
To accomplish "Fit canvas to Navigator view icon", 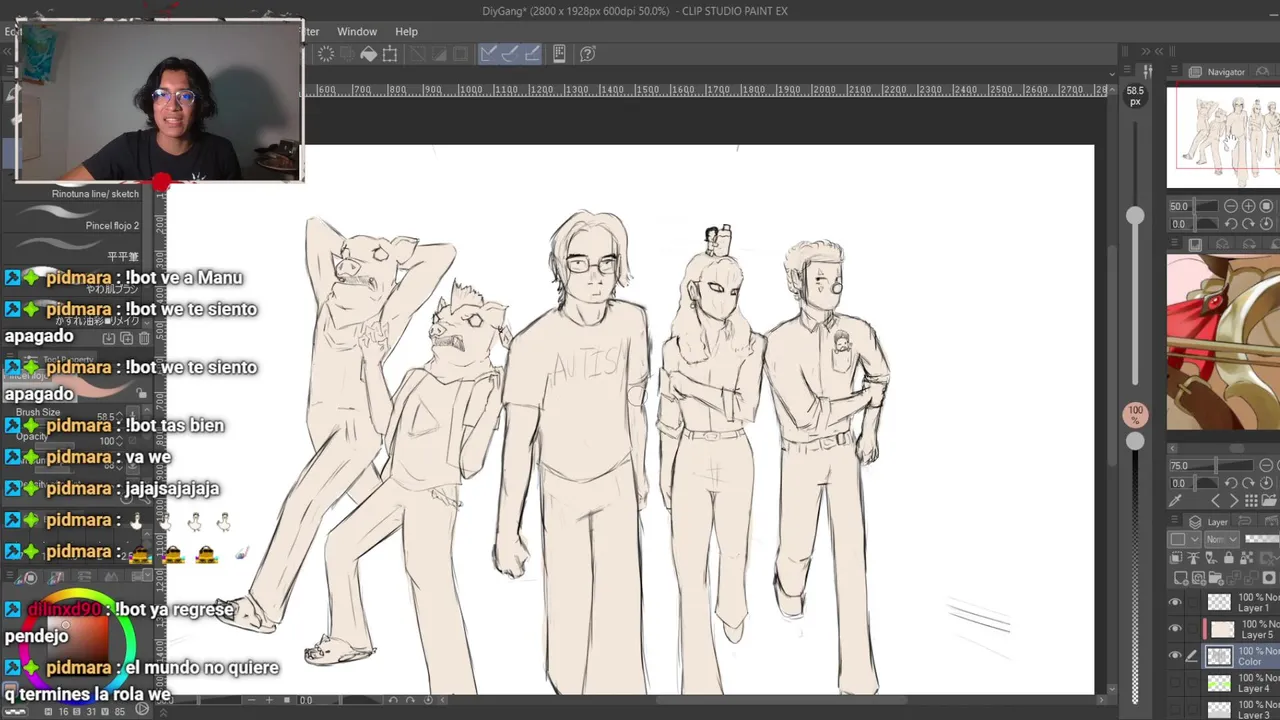I will click(x=1266, y=206).
